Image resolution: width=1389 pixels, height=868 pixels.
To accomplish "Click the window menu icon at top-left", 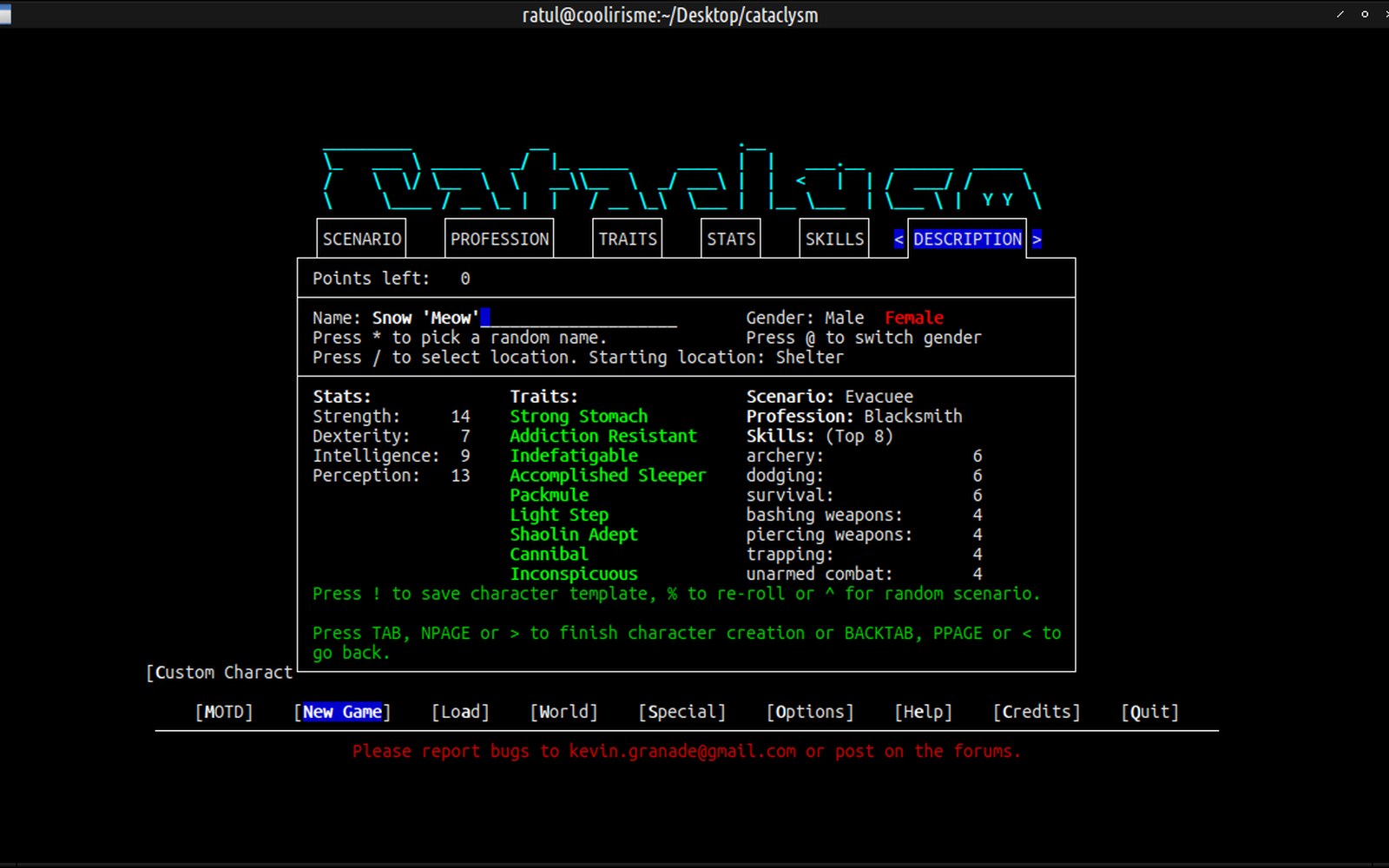I will (x=5, y=15).
